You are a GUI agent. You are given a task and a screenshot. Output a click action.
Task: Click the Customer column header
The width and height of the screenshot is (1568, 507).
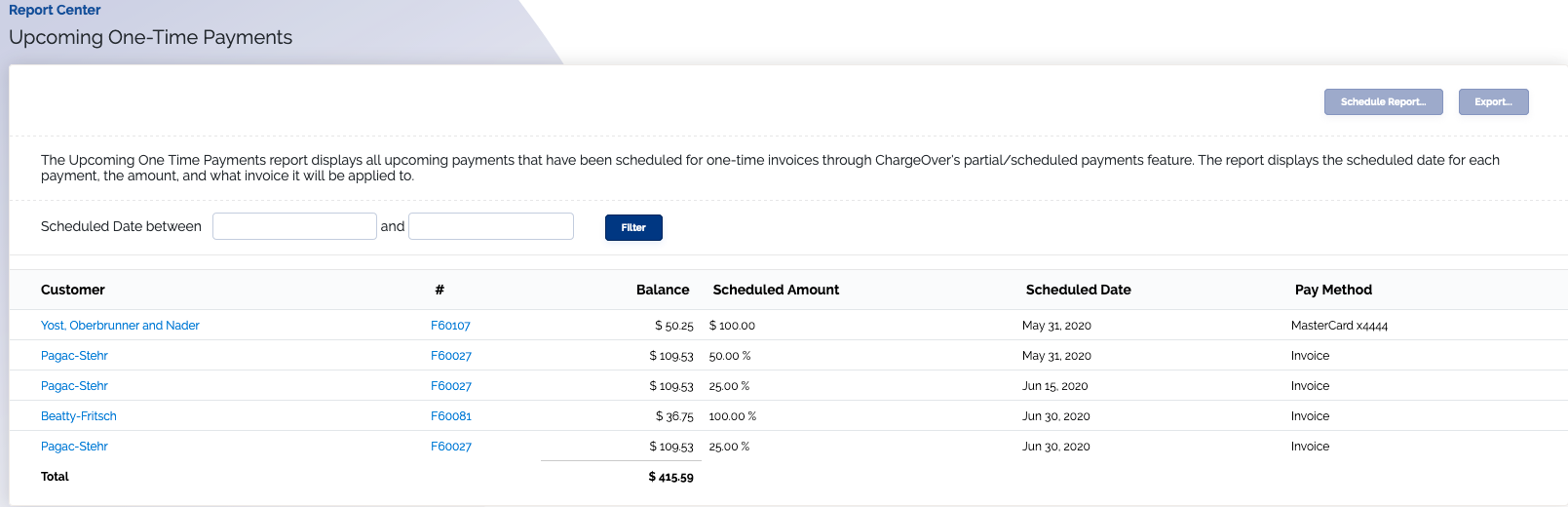(x=73, y=290)
